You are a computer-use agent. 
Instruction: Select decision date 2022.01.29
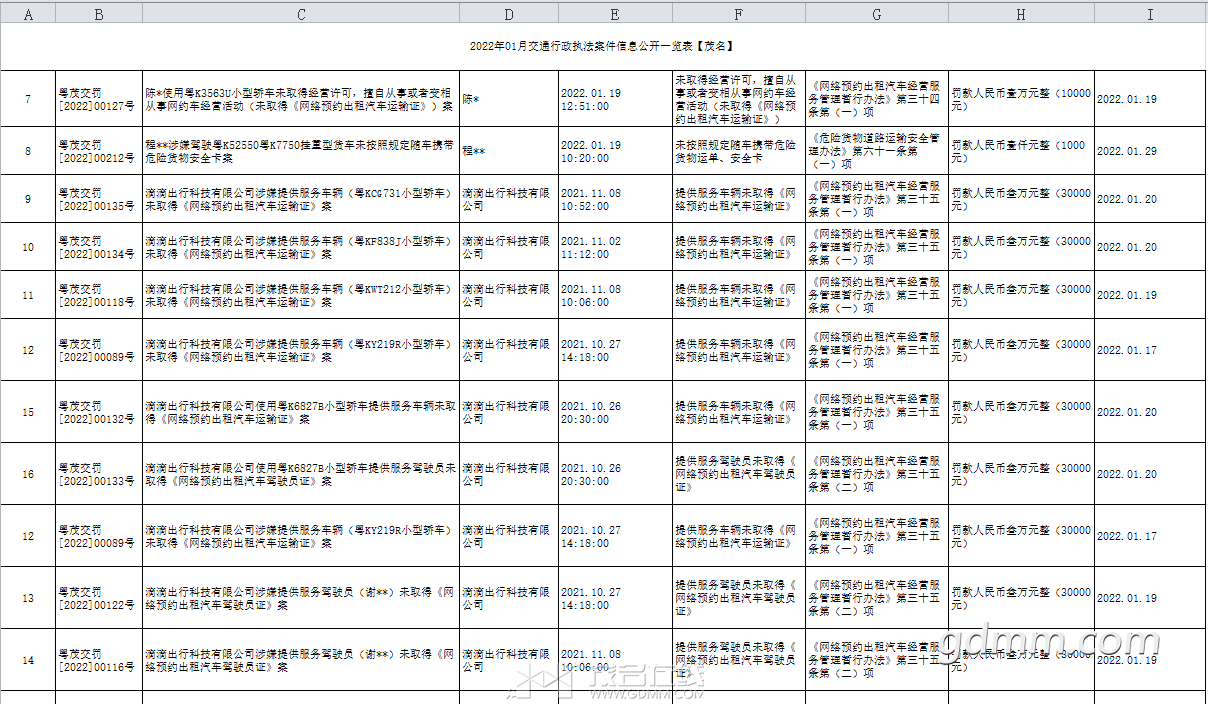(1151, 151)
